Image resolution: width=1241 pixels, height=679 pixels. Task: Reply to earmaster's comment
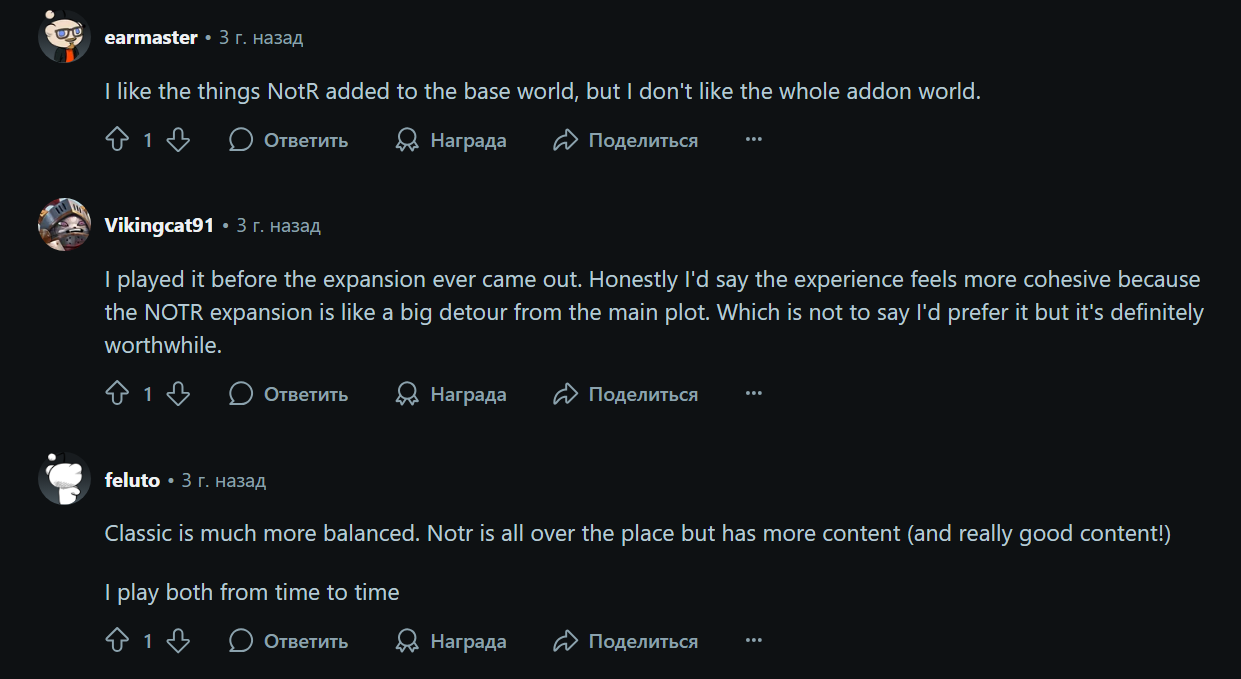point(288,140)
